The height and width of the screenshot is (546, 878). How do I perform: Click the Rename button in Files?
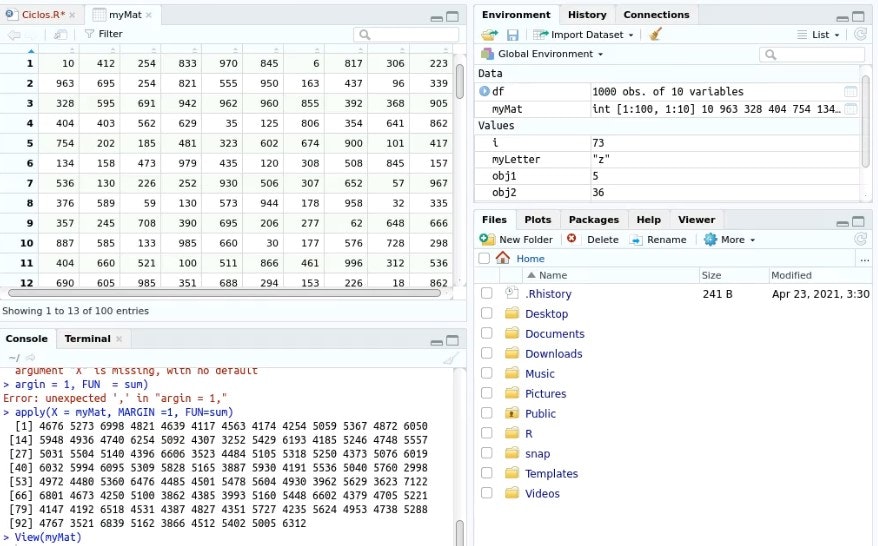click(658, 239)
